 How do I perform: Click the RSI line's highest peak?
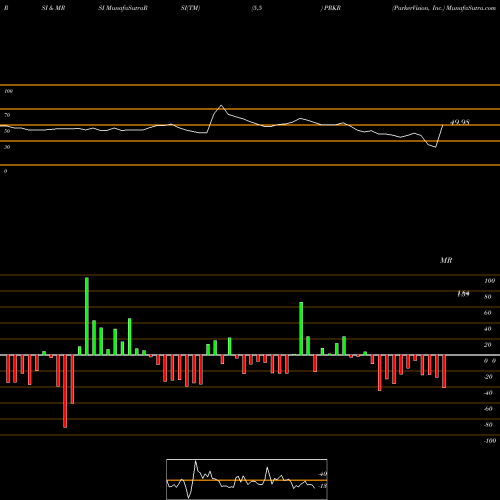pos(221,106)
